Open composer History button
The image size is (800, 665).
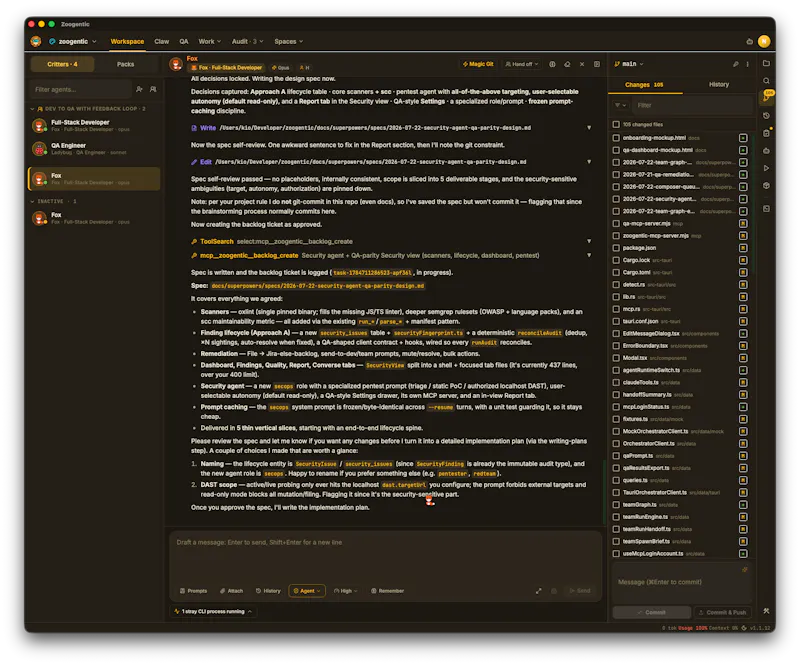268,591
